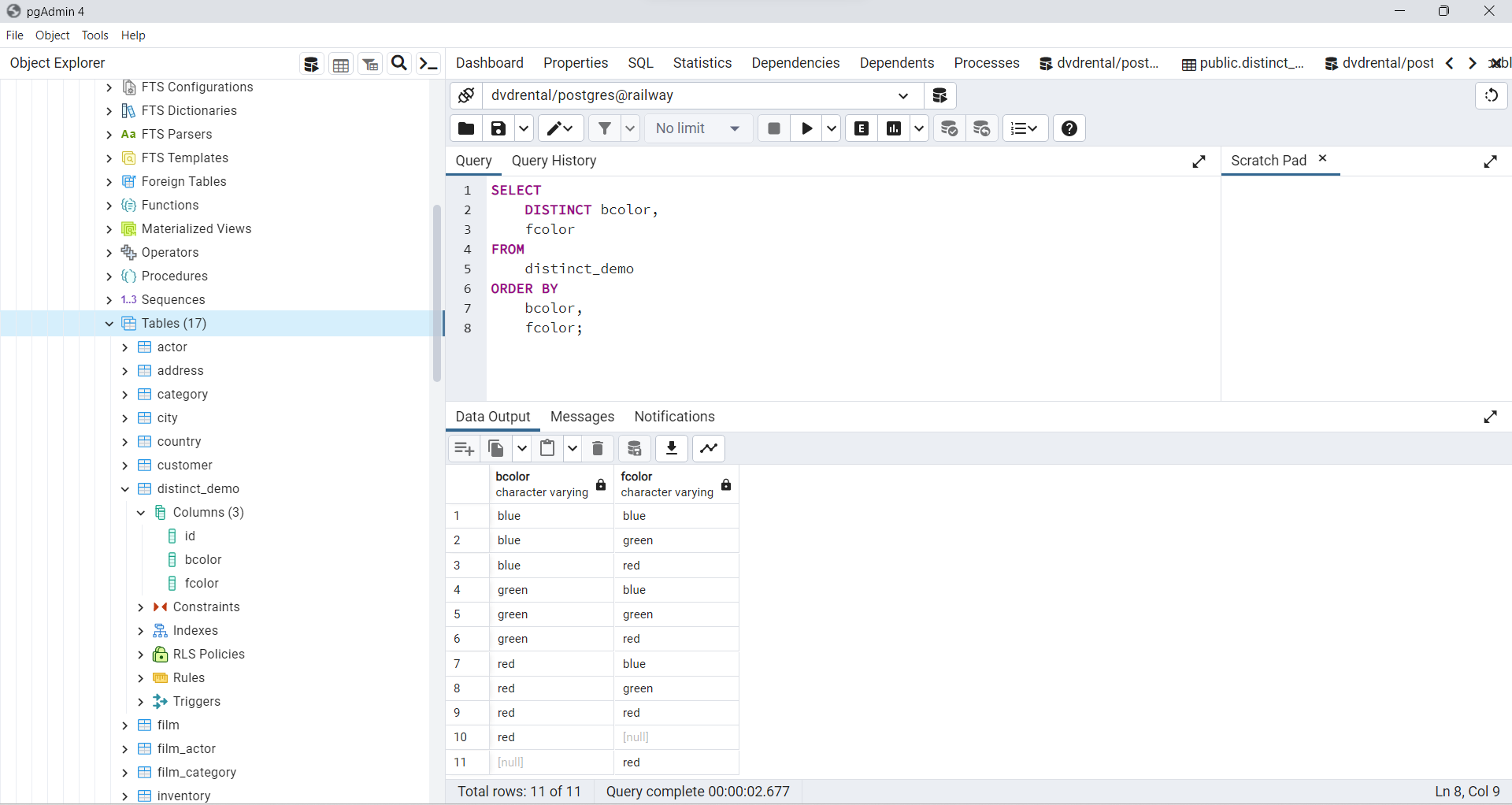Click the Commit transaction icon
The height and width of the screenshot is (805, 1512).
pyautogui.click(x=950, y=128)
